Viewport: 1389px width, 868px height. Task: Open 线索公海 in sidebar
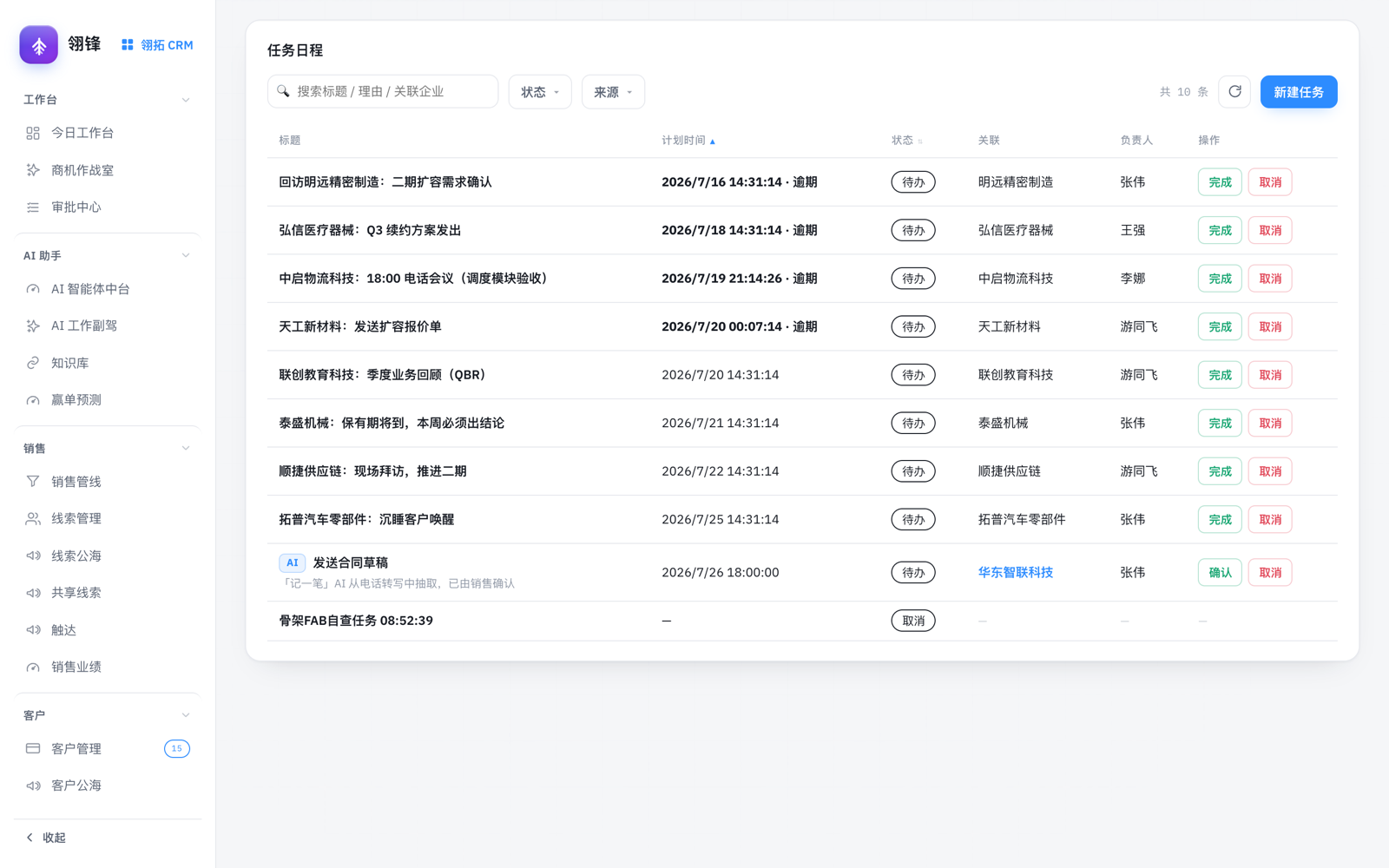coord(108,556)
